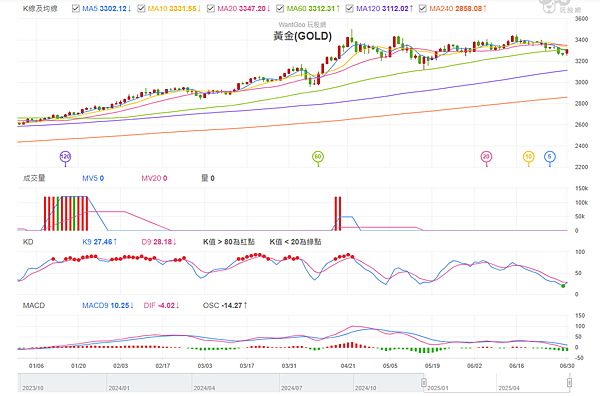The image size is (600, 396).
Task: Click the MA240 2858.08 label
Action: pyautogui.click(x=458, y=8)
